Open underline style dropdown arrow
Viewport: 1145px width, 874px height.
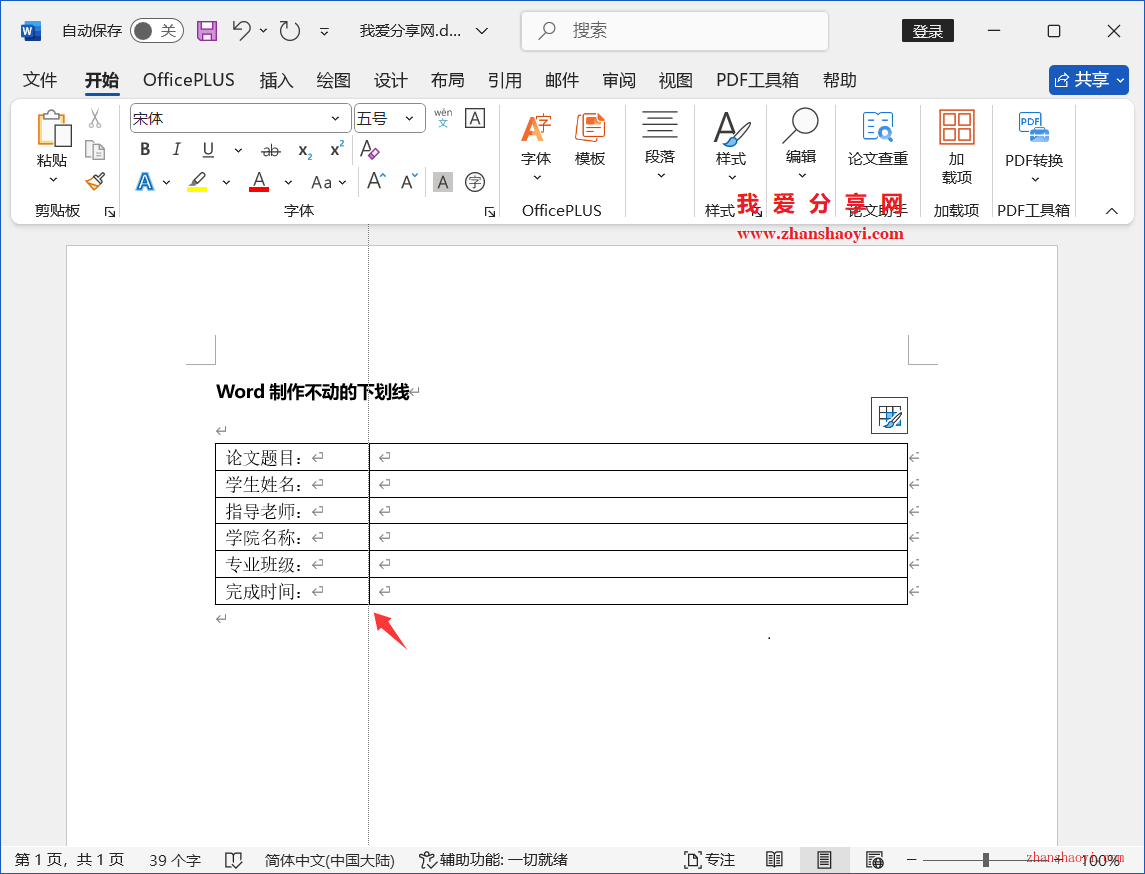pyautogui.click(x=238, y=150)
